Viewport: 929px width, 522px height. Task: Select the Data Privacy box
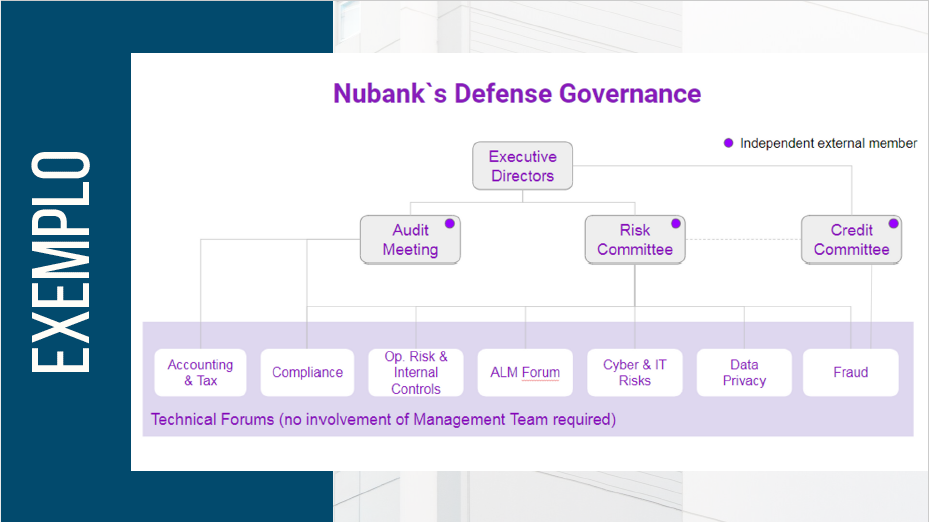pyautogui.click(x=744, y=373)
